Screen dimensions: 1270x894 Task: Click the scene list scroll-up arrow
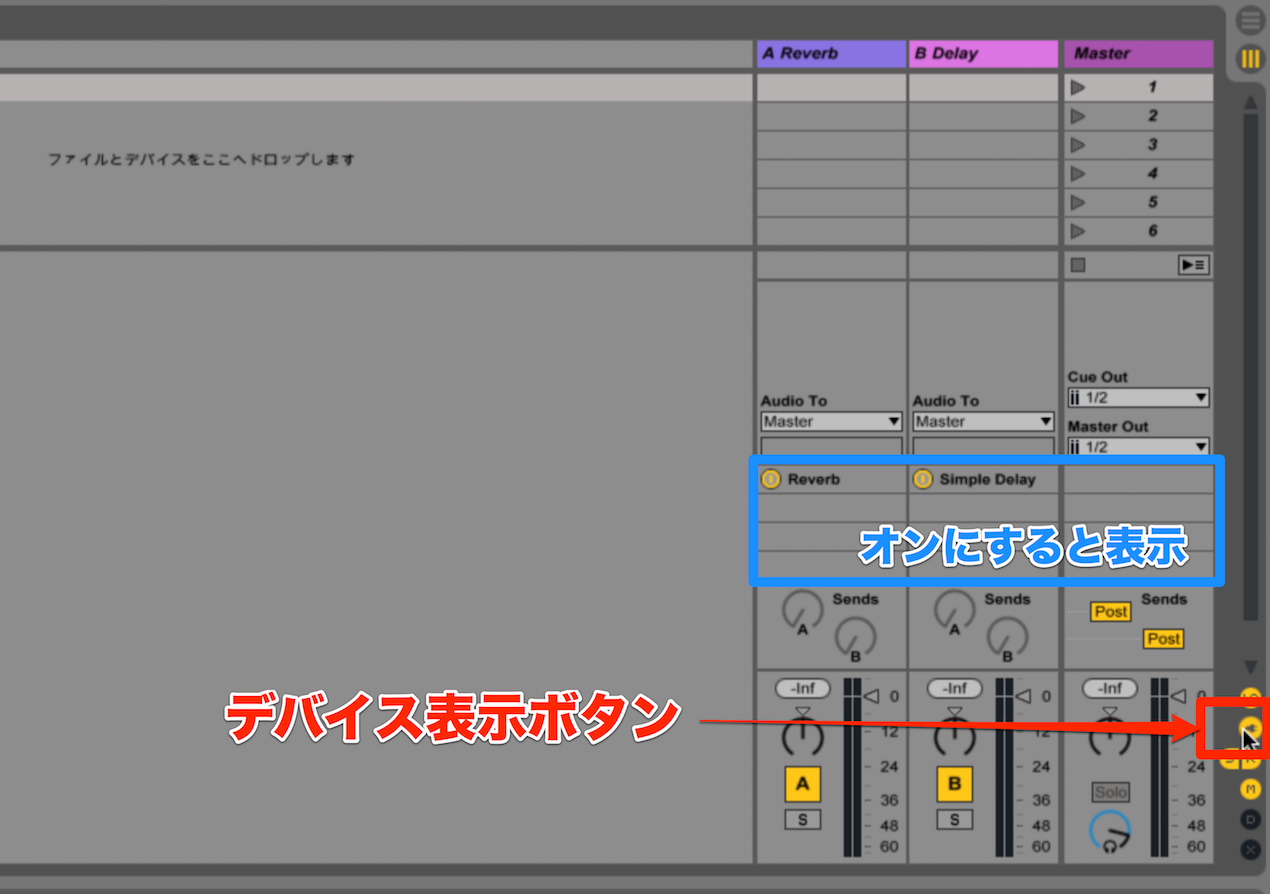tap(1250, 102)
